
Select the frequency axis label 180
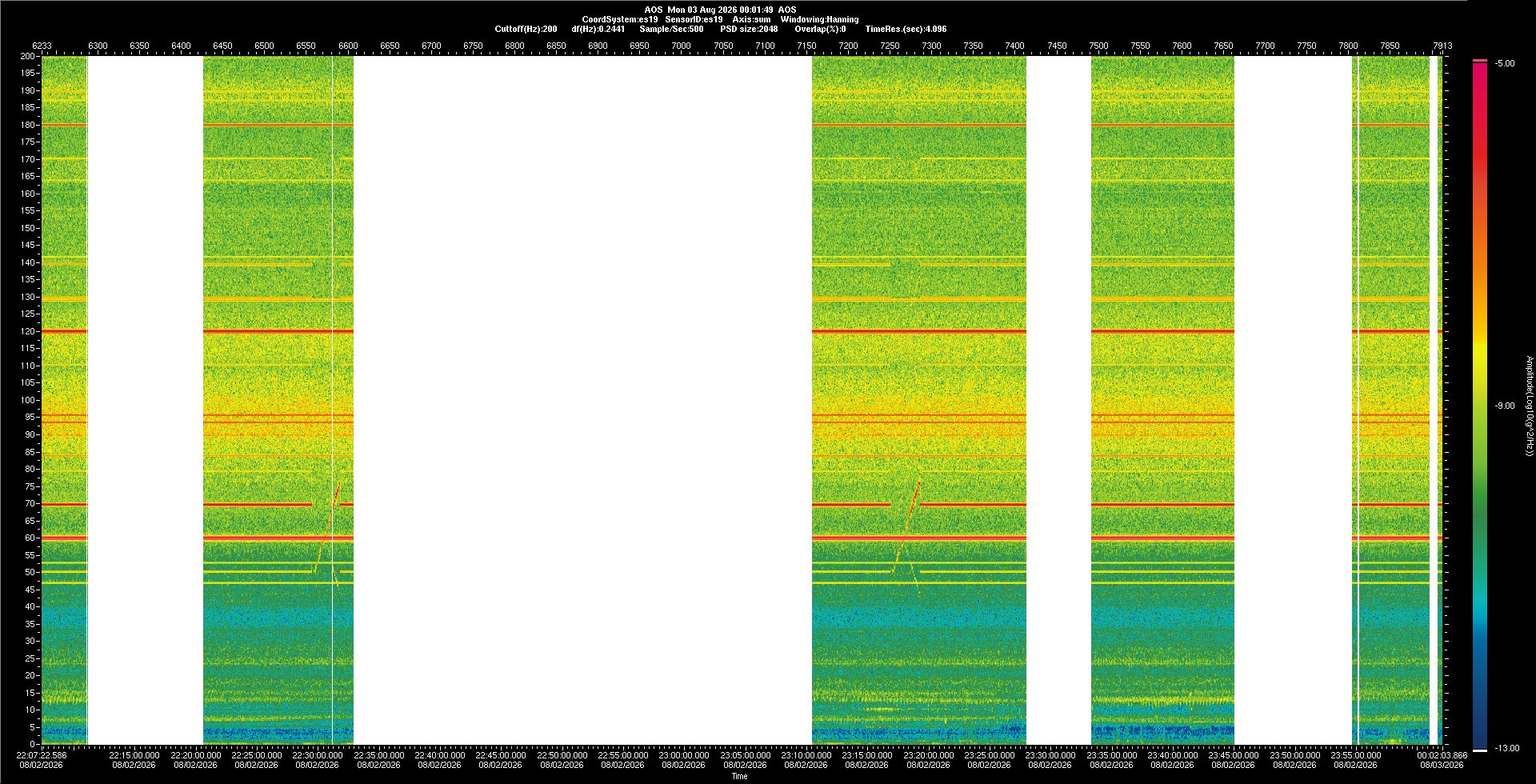point(28,125)
